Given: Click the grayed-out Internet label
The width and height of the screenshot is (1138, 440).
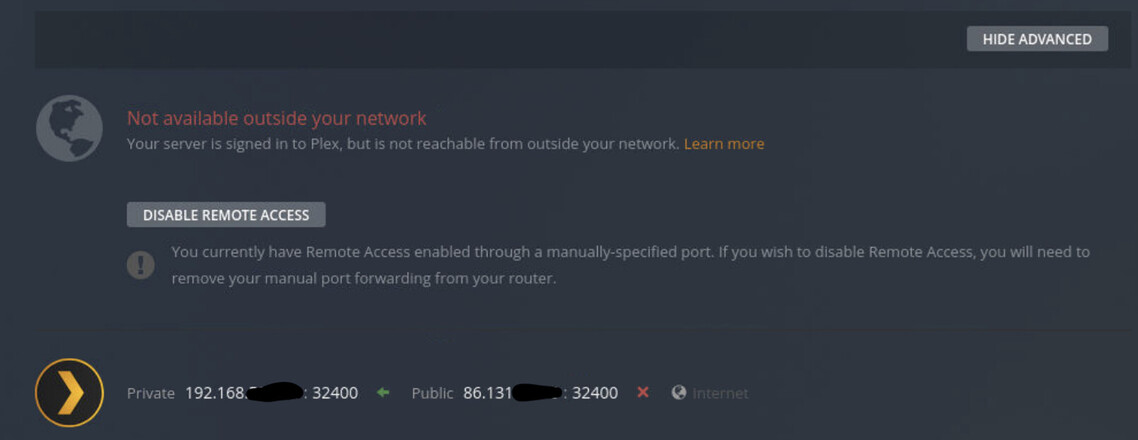Looking at the screenshot, I should [x=720, y=394].
